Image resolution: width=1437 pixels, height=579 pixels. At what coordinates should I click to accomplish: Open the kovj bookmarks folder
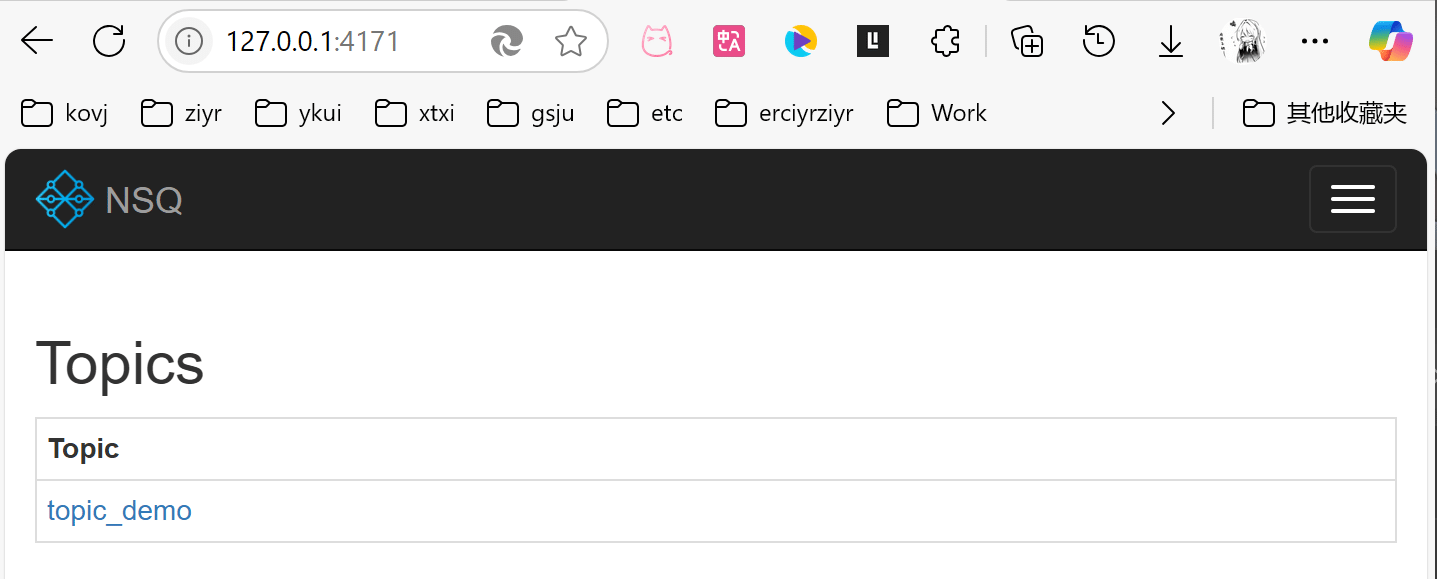click(x=65, y=114)
